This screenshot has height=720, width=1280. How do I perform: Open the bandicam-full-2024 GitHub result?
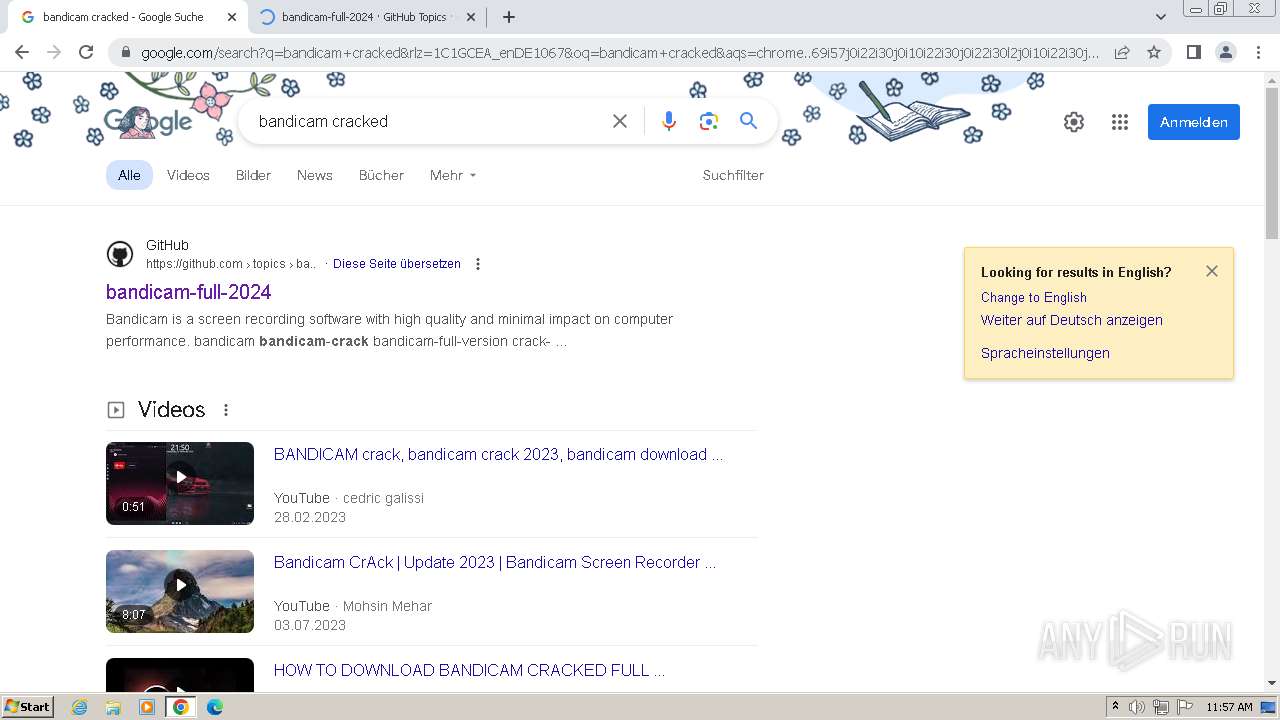(189, 292)
